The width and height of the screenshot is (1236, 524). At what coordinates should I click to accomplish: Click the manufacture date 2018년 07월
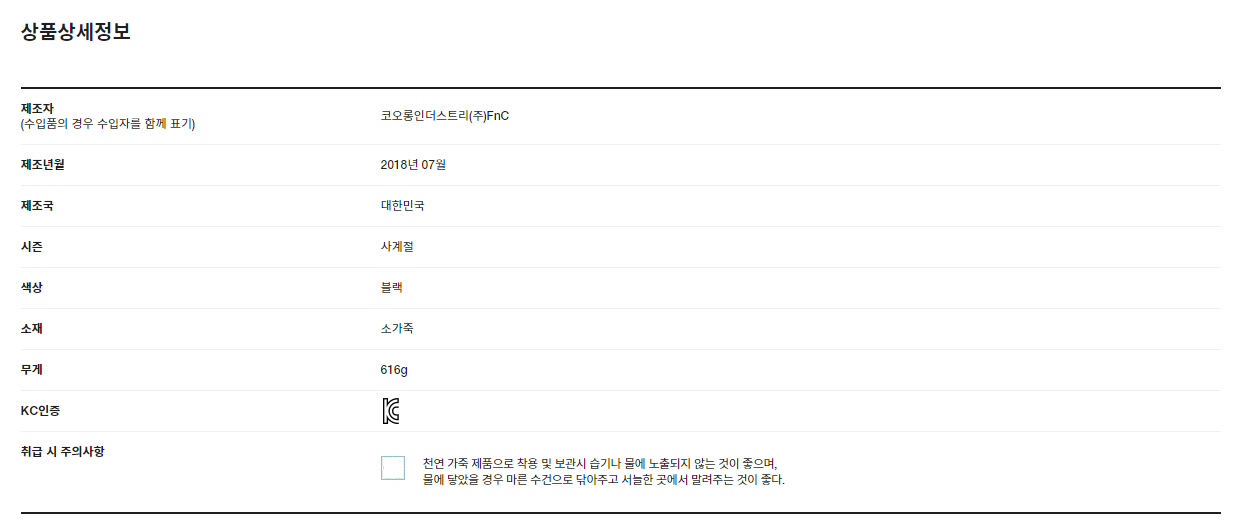click(x=413, y=165)
